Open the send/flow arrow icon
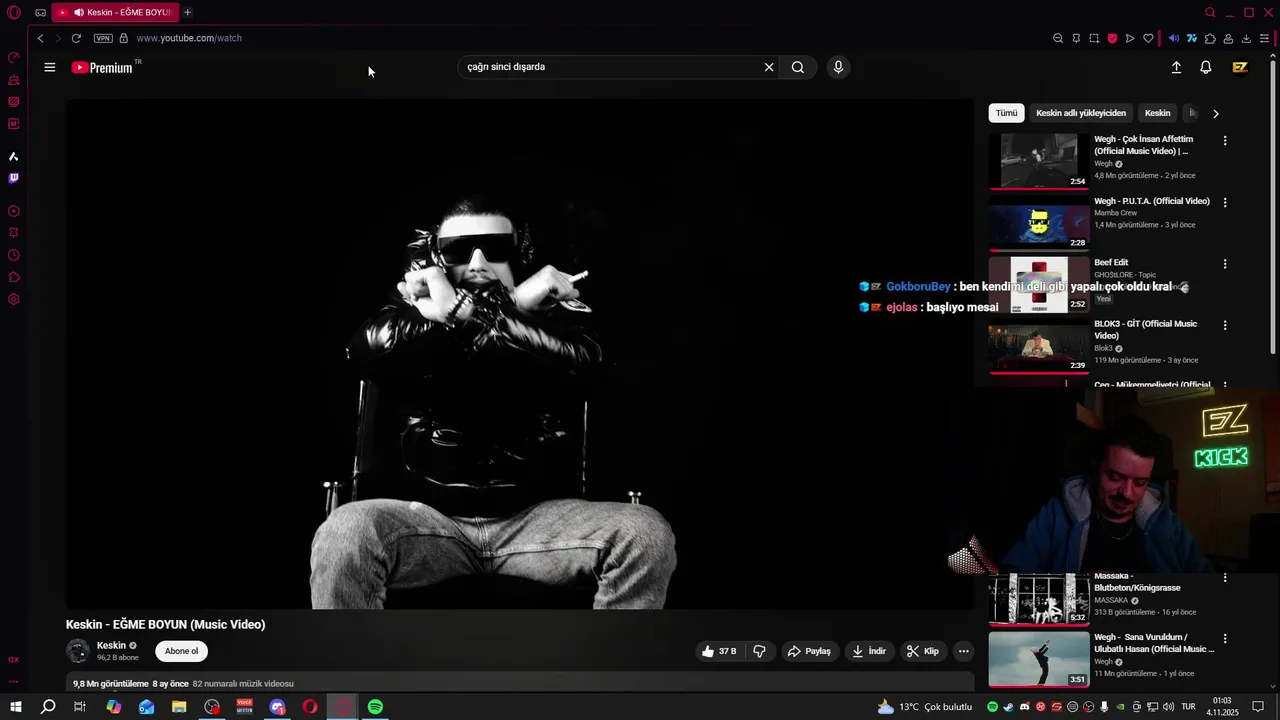Image resolution: width=1280 pixels, height=720 pixels. 1130,38
